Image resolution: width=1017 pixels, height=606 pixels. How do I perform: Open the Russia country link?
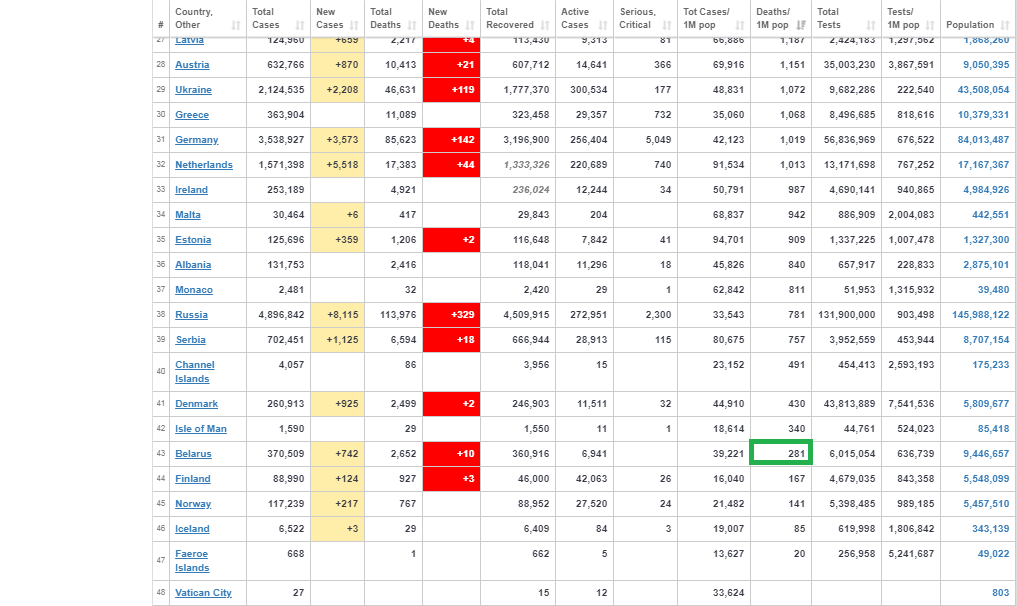191,315
